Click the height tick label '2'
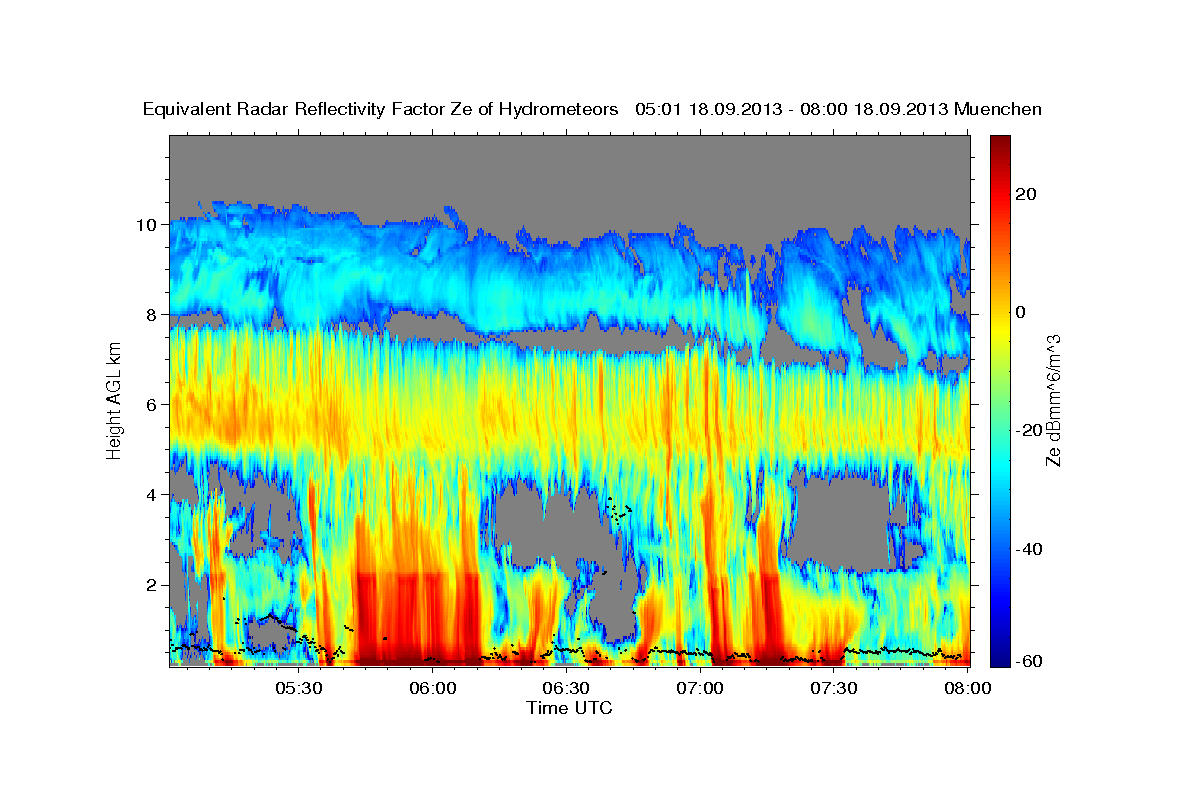The height and width of the screenshot is (800, 1200). tap(152, 585)
